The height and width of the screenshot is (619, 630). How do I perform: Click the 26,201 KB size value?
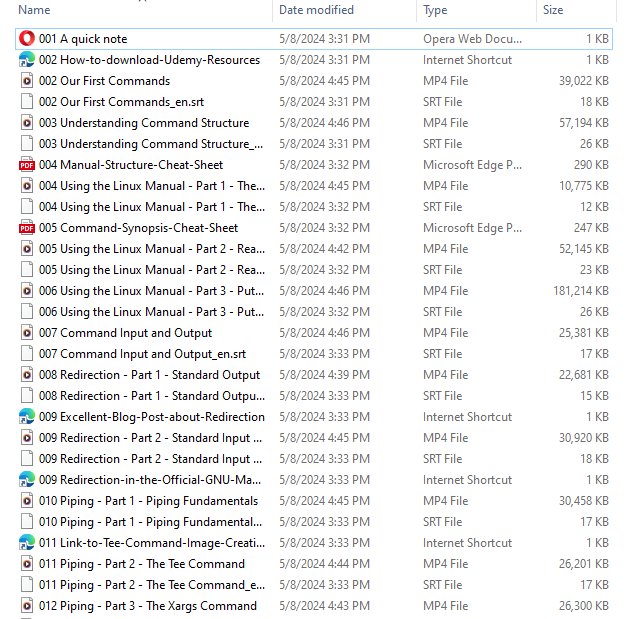(x=584, y=564)
